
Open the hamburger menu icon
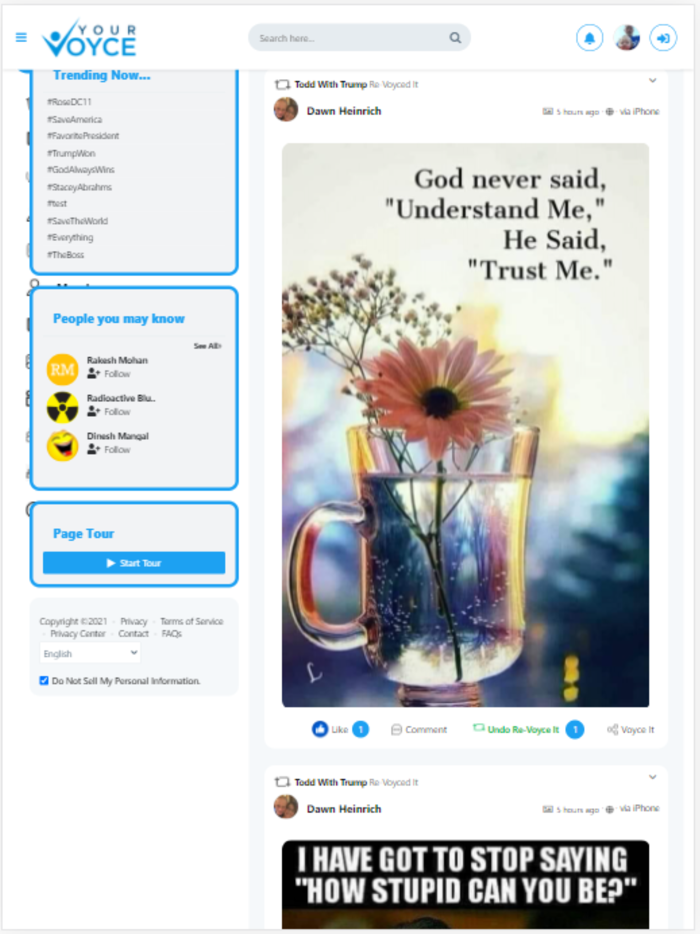pyautogui.click(x=21, y=38)
